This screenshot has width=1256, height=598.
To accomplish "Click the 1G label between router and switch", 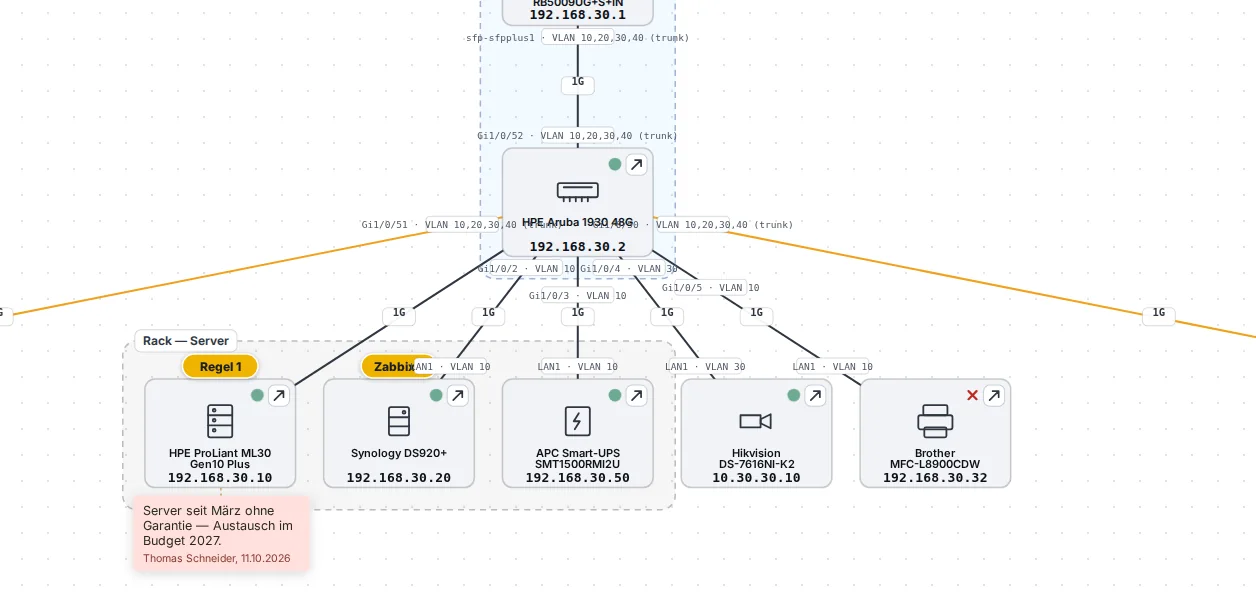I will click(578, 83).
